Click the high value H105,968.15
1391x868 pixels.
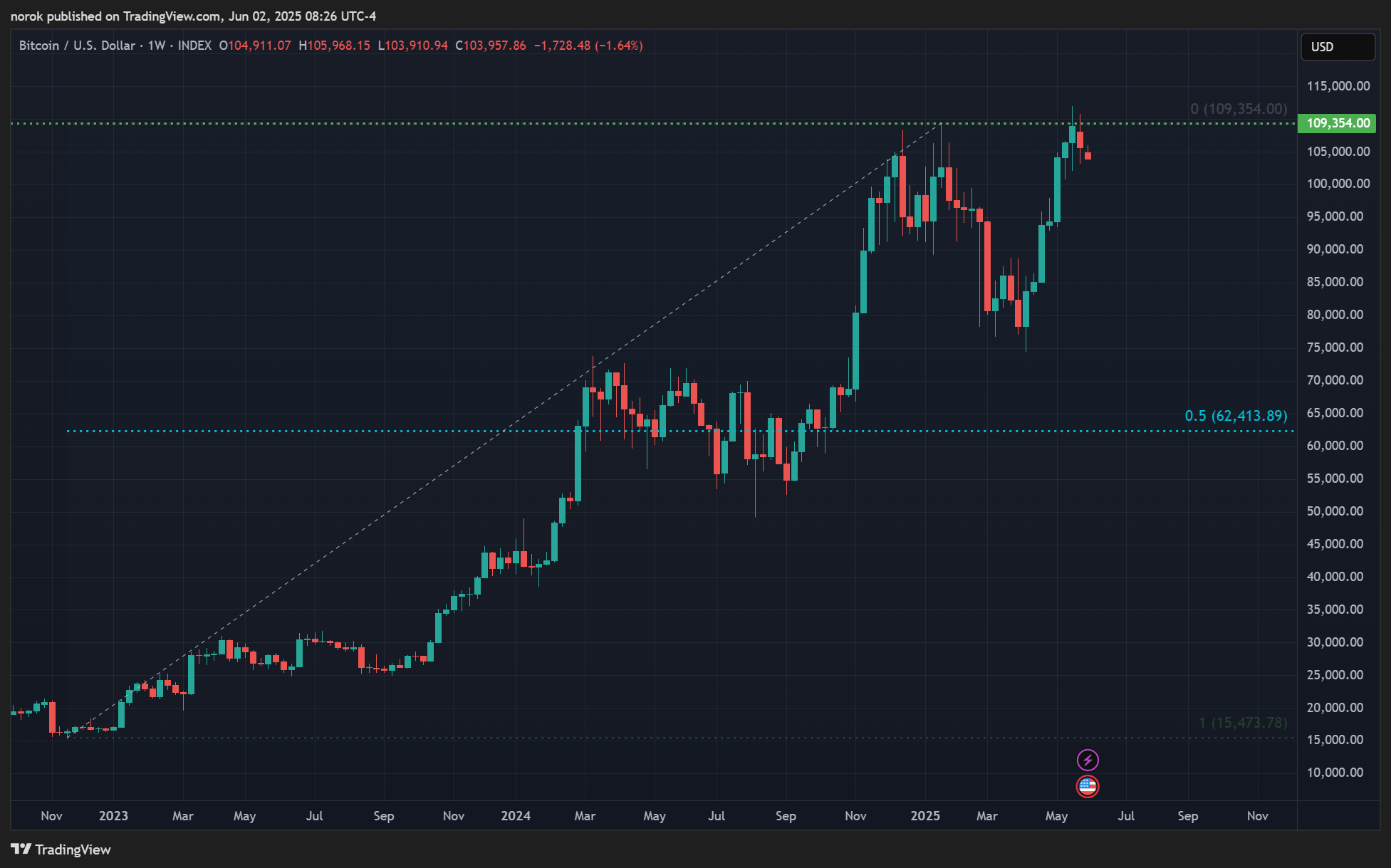pos(334,46)
